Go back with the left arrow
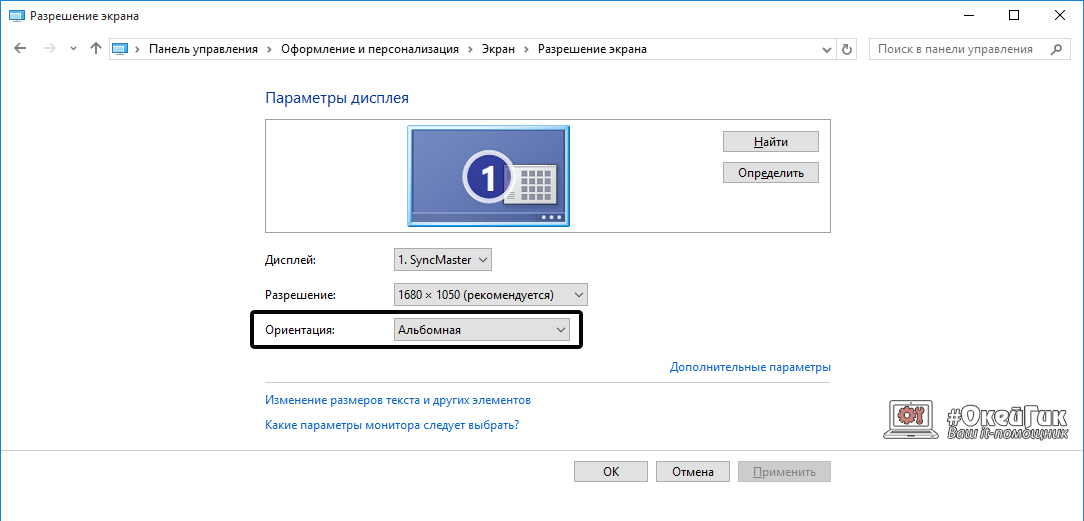1084x521 pixels. [20, 49]
